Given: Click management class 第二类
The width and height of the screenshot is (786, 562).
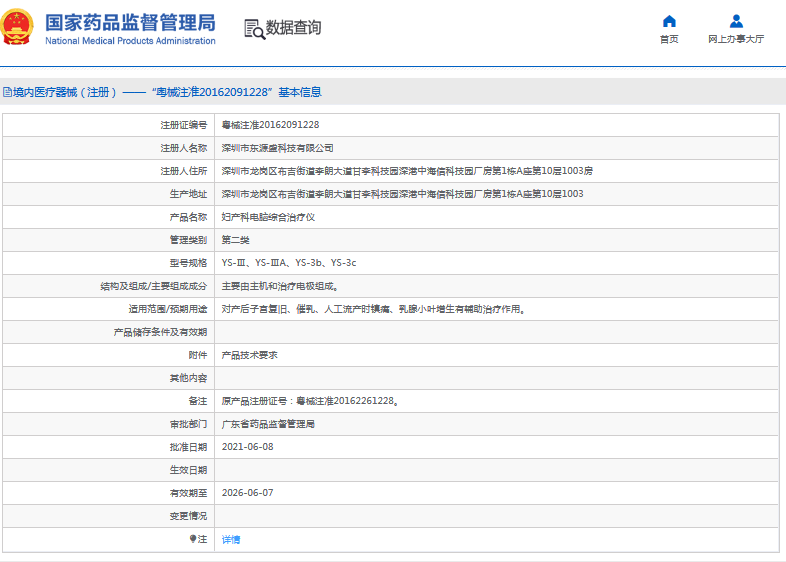Looking at the screenshot, I should click(x=236, y=240).
